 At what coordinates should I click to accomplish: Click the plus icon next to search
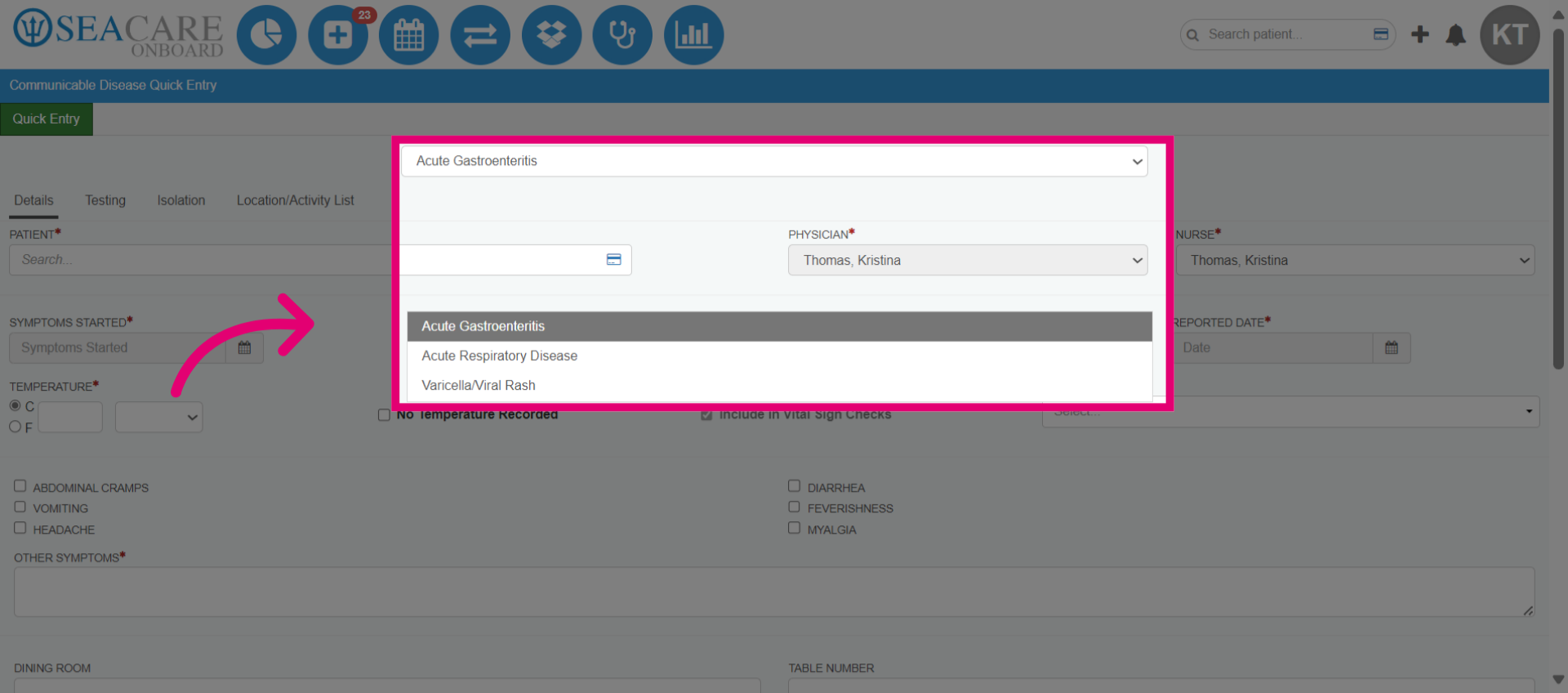coord(1420,34)
